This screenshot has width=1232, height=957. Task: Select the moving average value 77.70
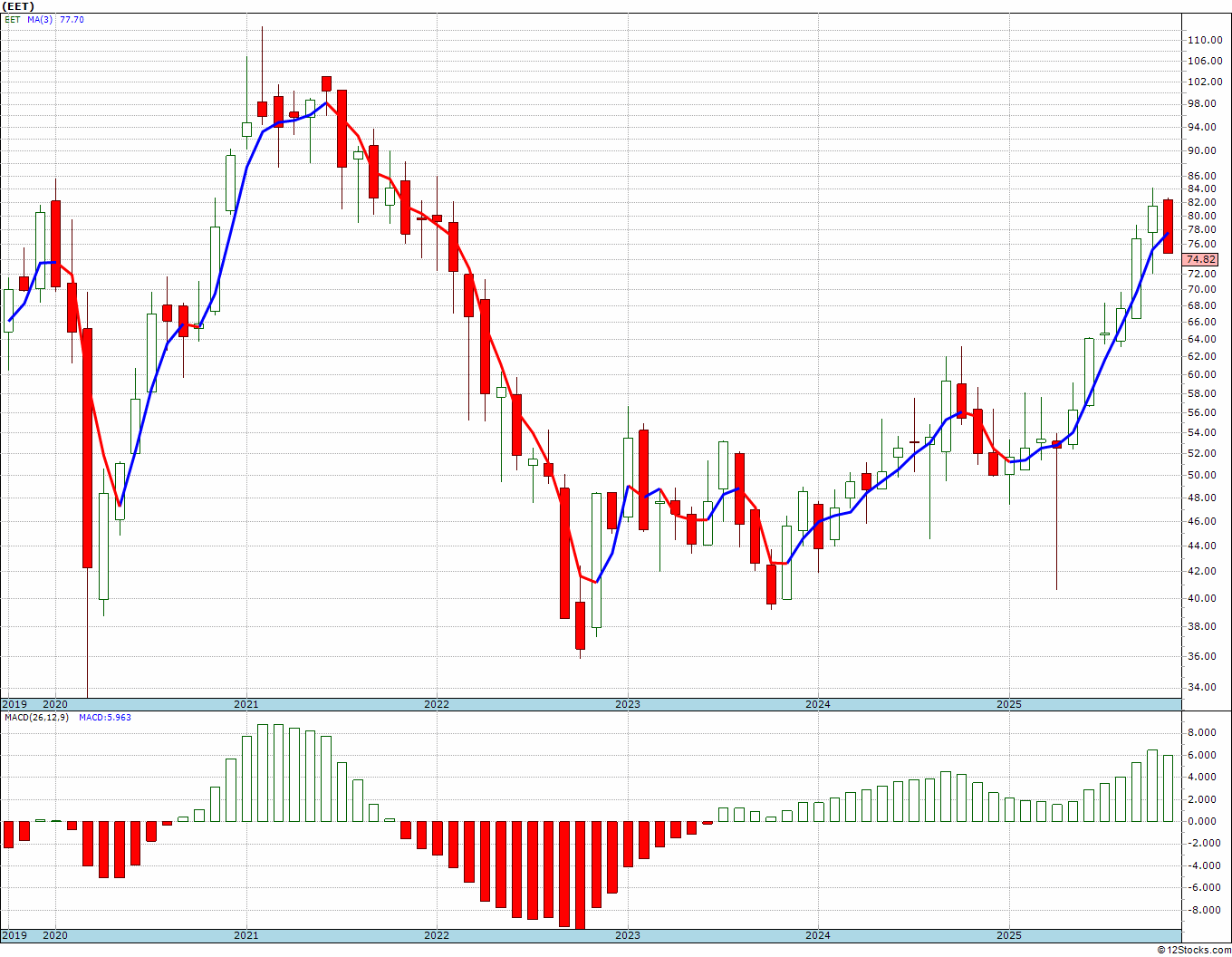click(x=72, y=19)
